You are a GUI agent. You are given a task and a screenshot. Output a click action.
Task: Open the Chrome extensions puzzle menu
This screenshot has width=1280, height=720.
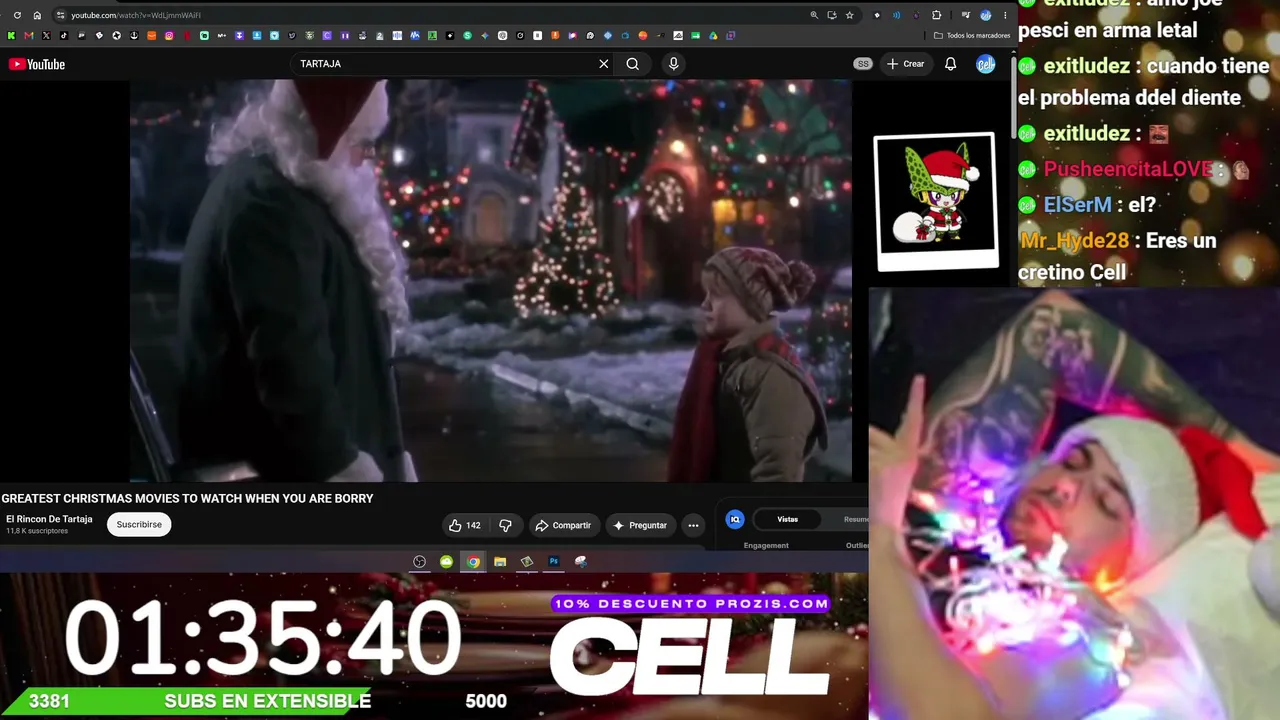pos(936,15)
